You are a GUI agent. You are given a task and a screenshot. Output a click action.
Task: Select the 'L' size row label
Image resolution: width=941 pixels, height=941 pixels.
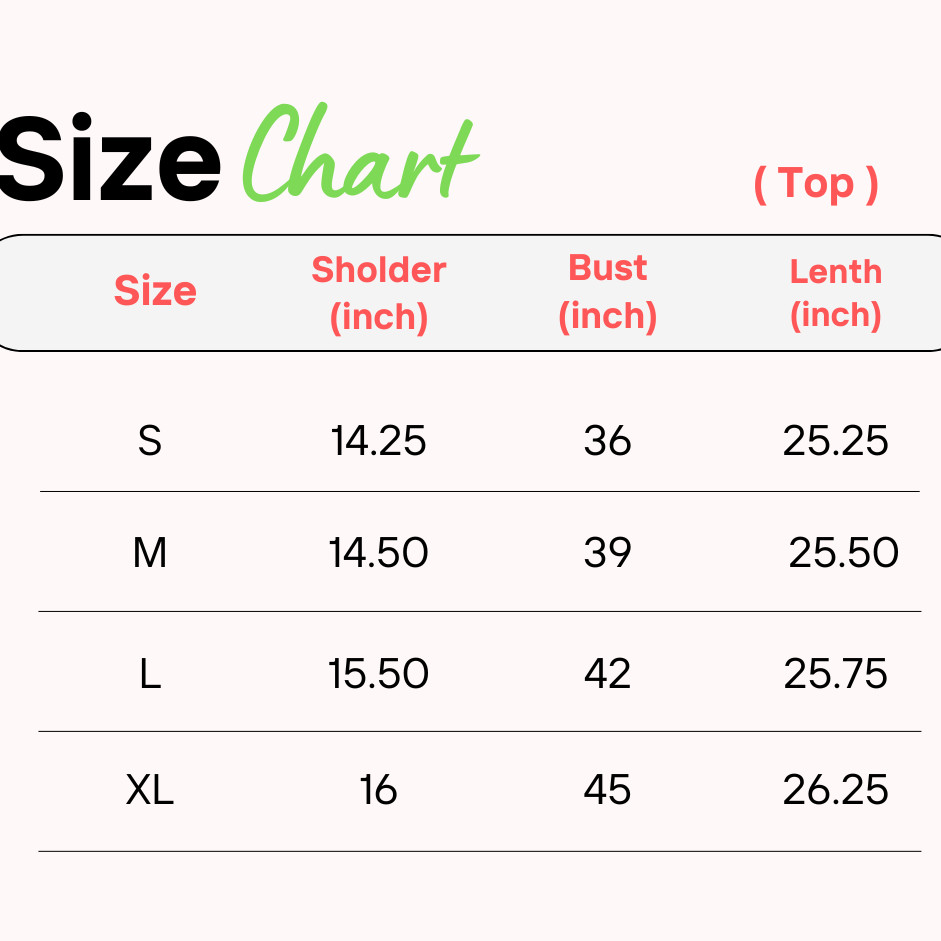pos(150,673)
